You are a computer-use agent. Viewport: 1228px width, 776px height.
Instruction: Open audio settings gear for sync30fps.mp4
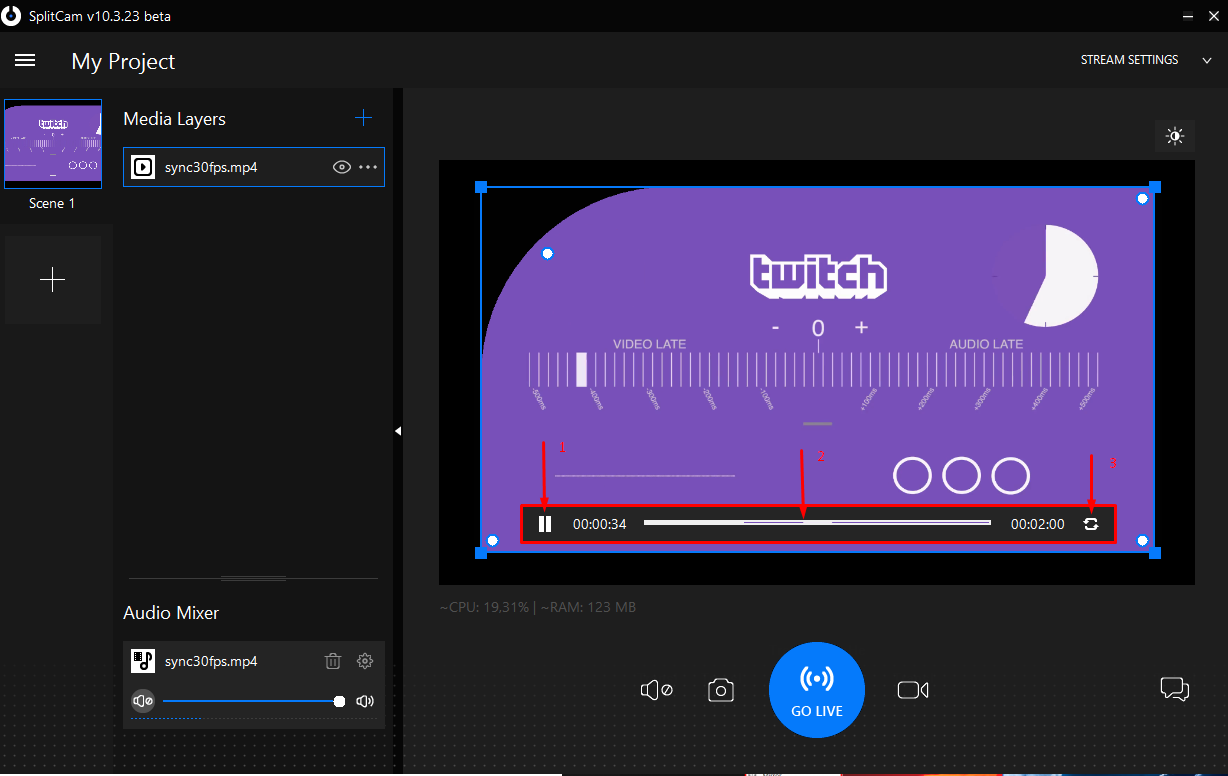(x=365, y=660)
